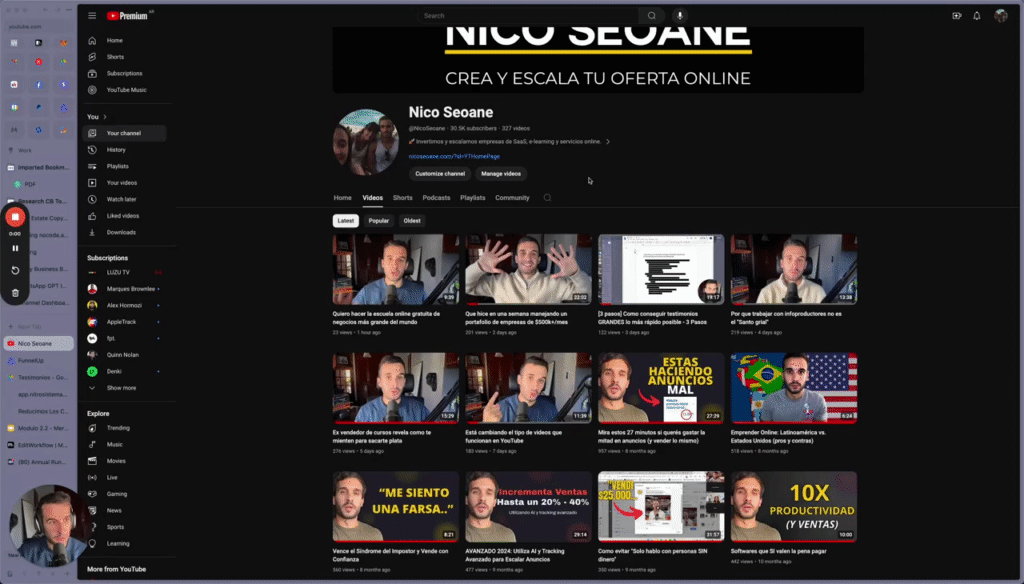Switch to the Community tab

pyautogui.click(x=512, y=198)
